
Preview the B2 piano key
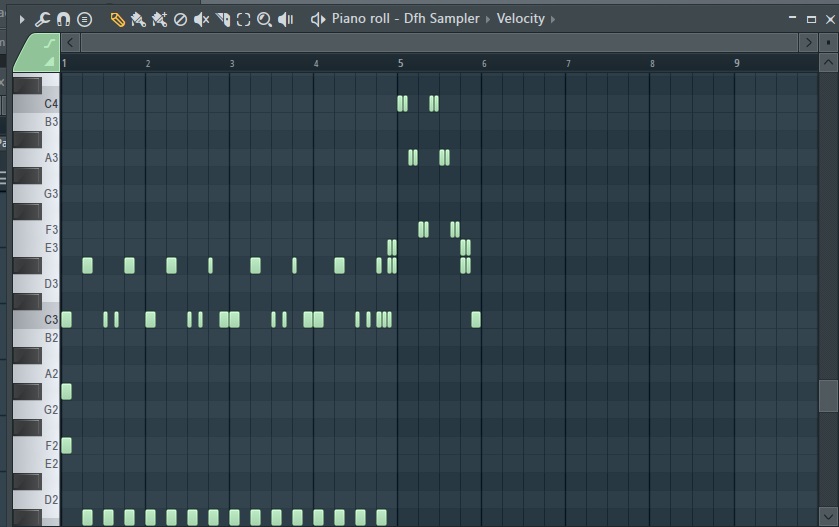click(x=36, y=338)
